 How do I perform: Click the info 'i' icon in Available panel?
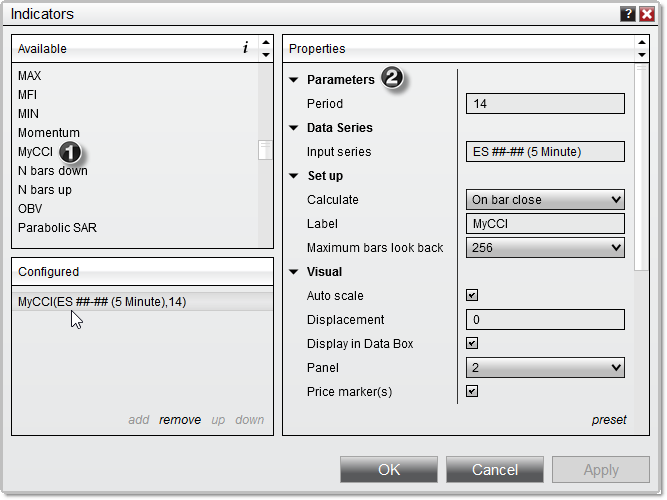tap(245, 47)
